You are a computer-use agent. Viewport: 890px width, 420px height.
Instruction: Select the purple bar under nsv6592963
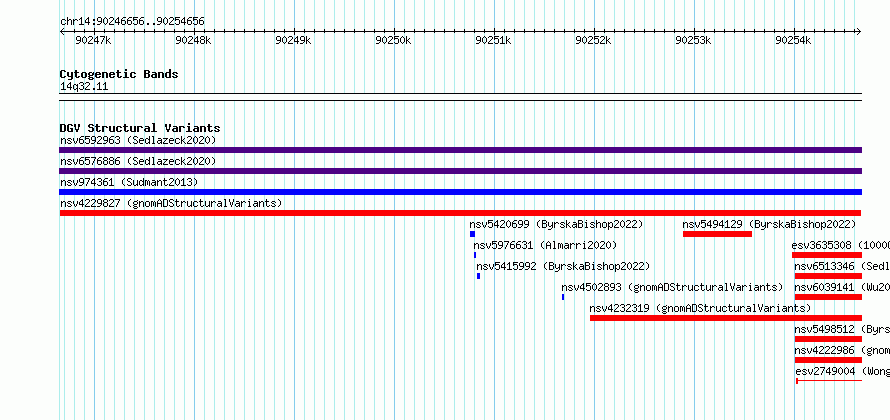(460, 150)
